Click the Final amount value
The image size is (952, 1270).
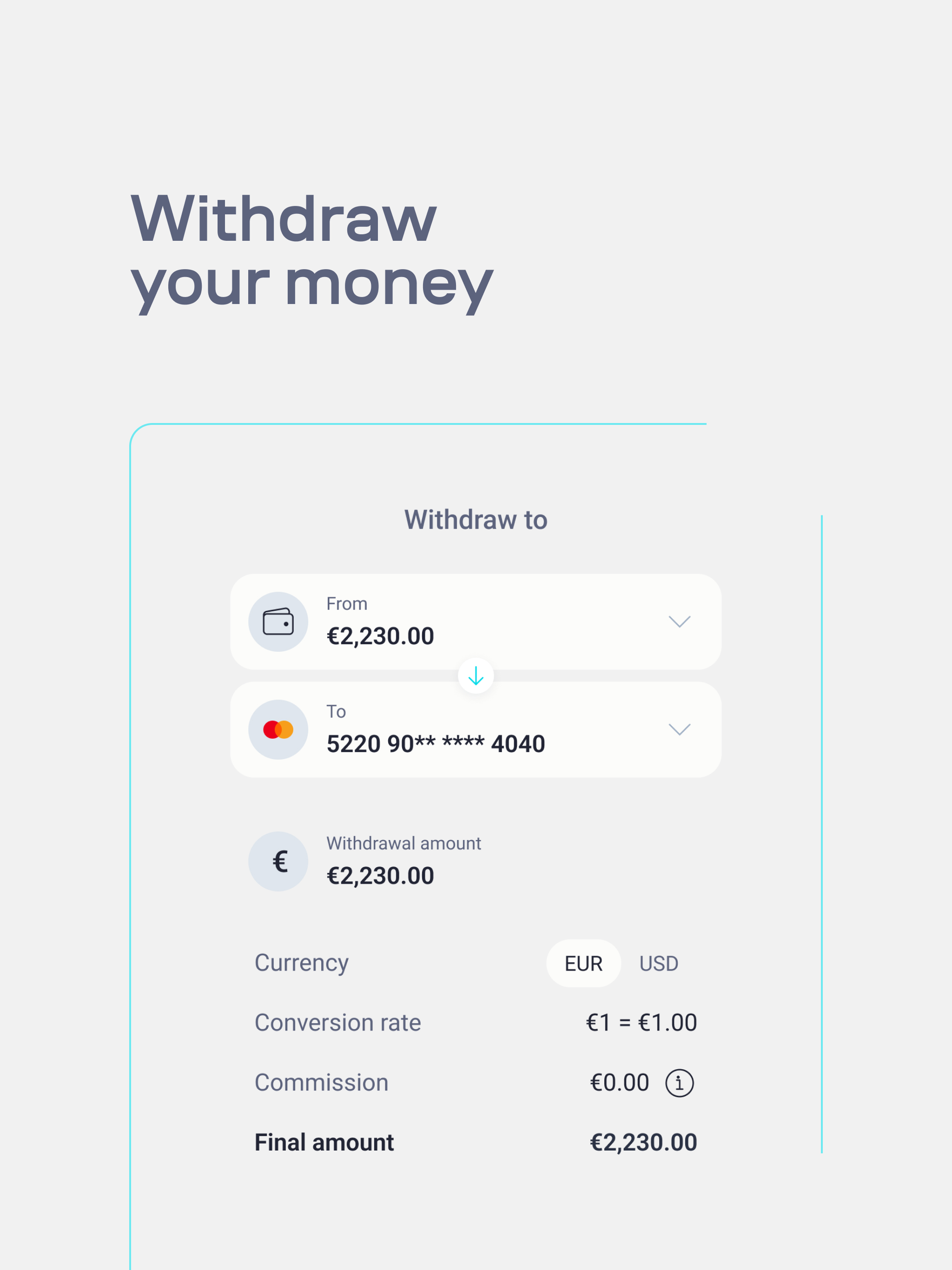pos(643,1143)
